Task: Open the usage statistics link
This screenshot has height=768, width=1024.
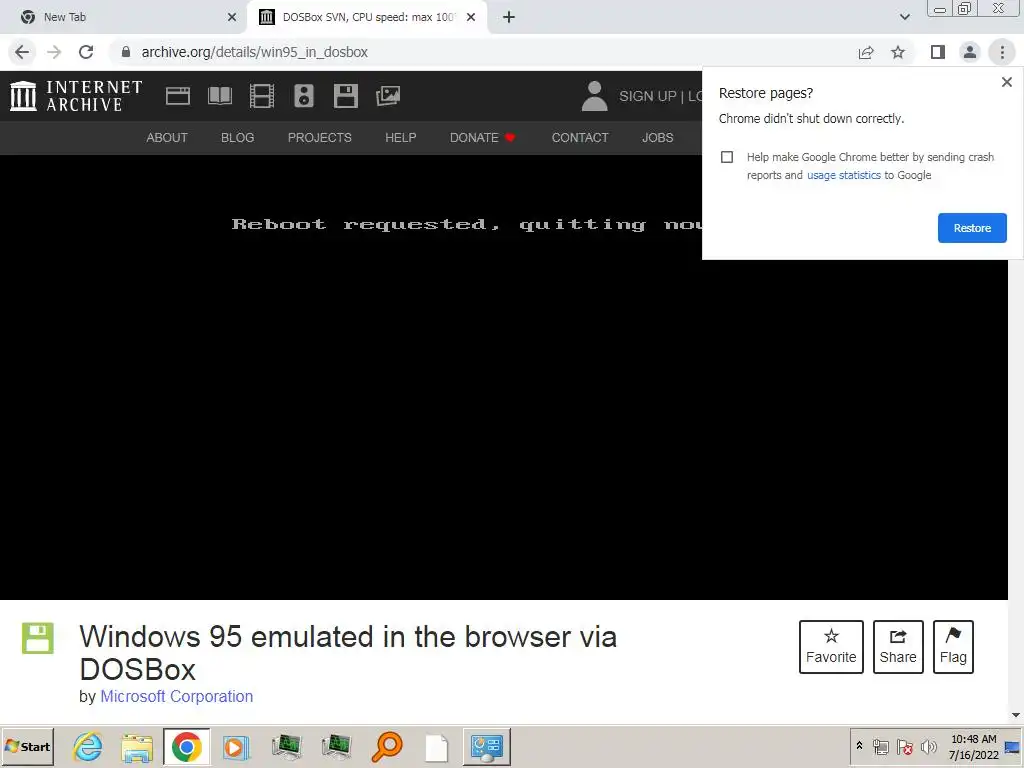Action: (x=844, y=175)
